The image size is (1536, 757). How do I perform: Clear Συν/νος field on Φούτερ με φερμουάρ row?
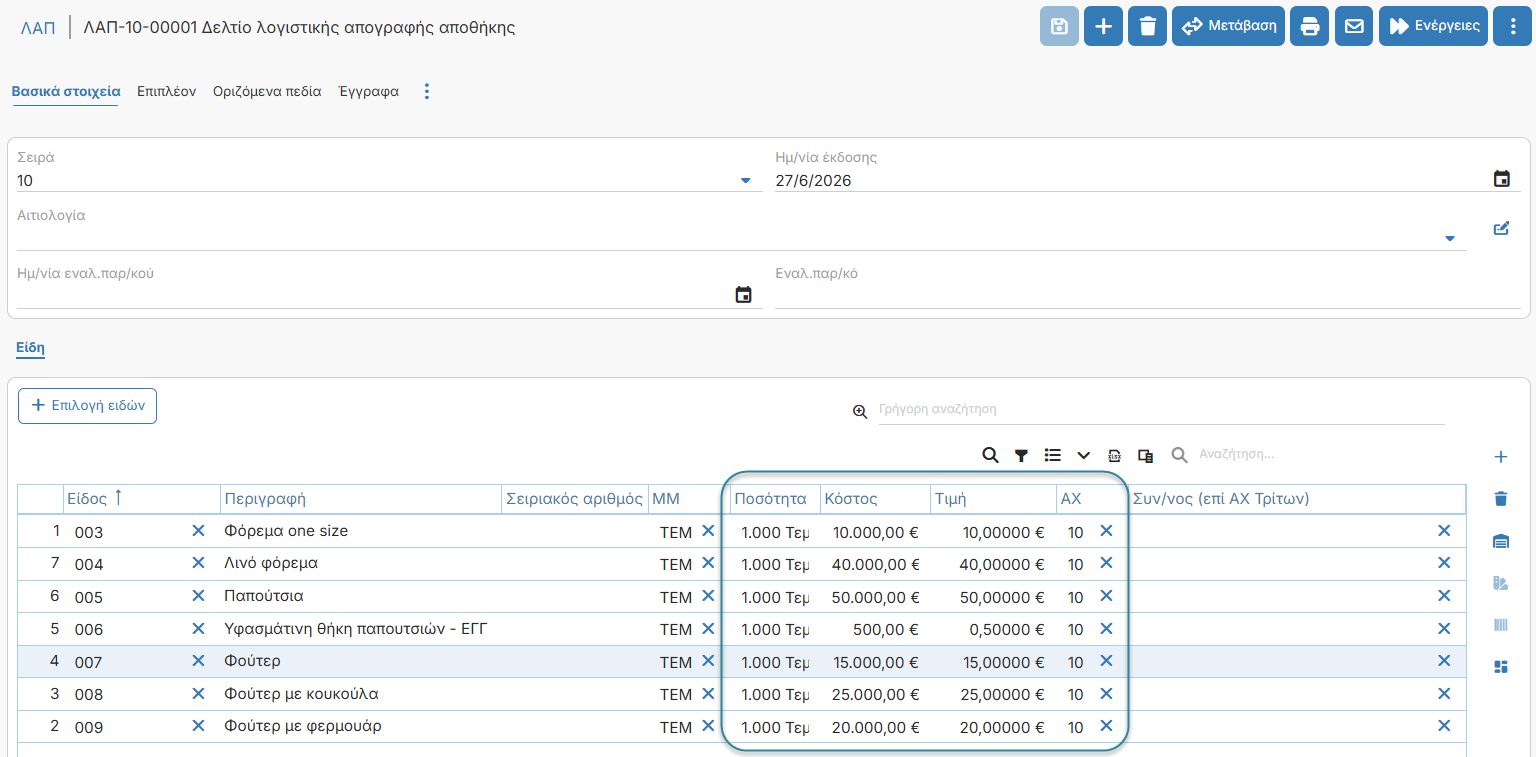[x=1444, y=726]
